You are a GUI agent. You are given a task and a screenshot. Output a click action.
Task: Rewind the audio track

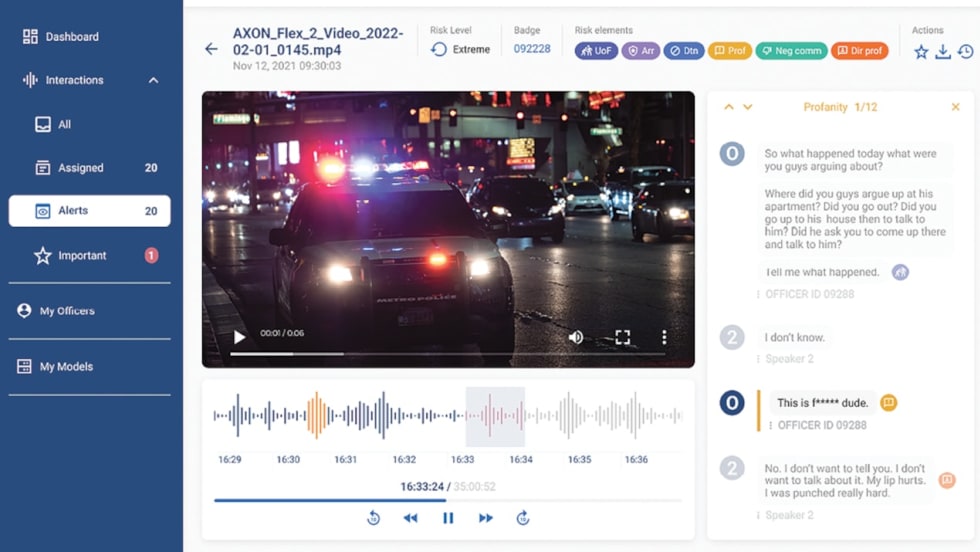pyautogui.click(x=410, y=518)
